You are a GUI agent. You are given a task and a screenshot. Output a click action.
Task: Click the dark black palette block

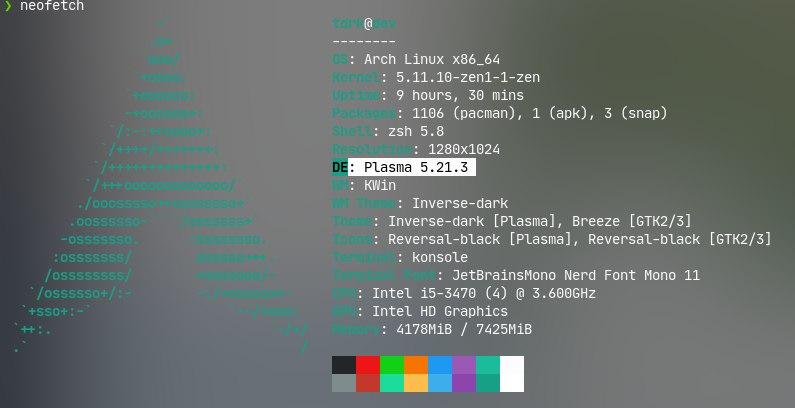[x=344, y=365]
